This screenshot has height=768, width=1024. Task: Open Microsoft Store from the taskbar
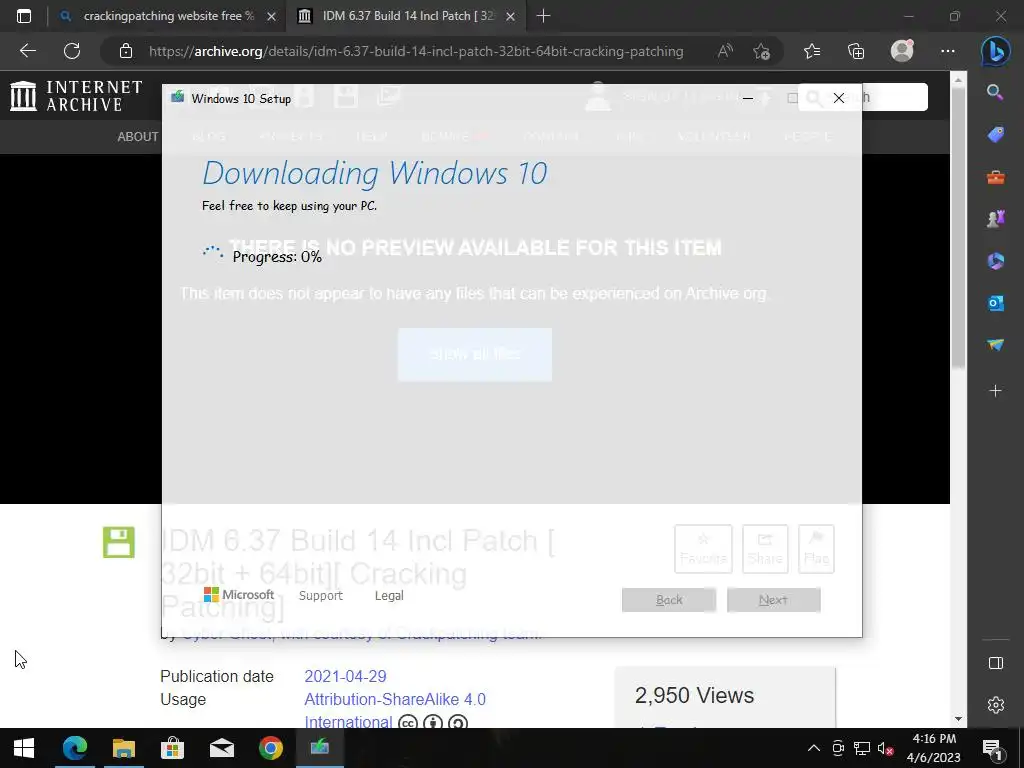tap(172, 748)
